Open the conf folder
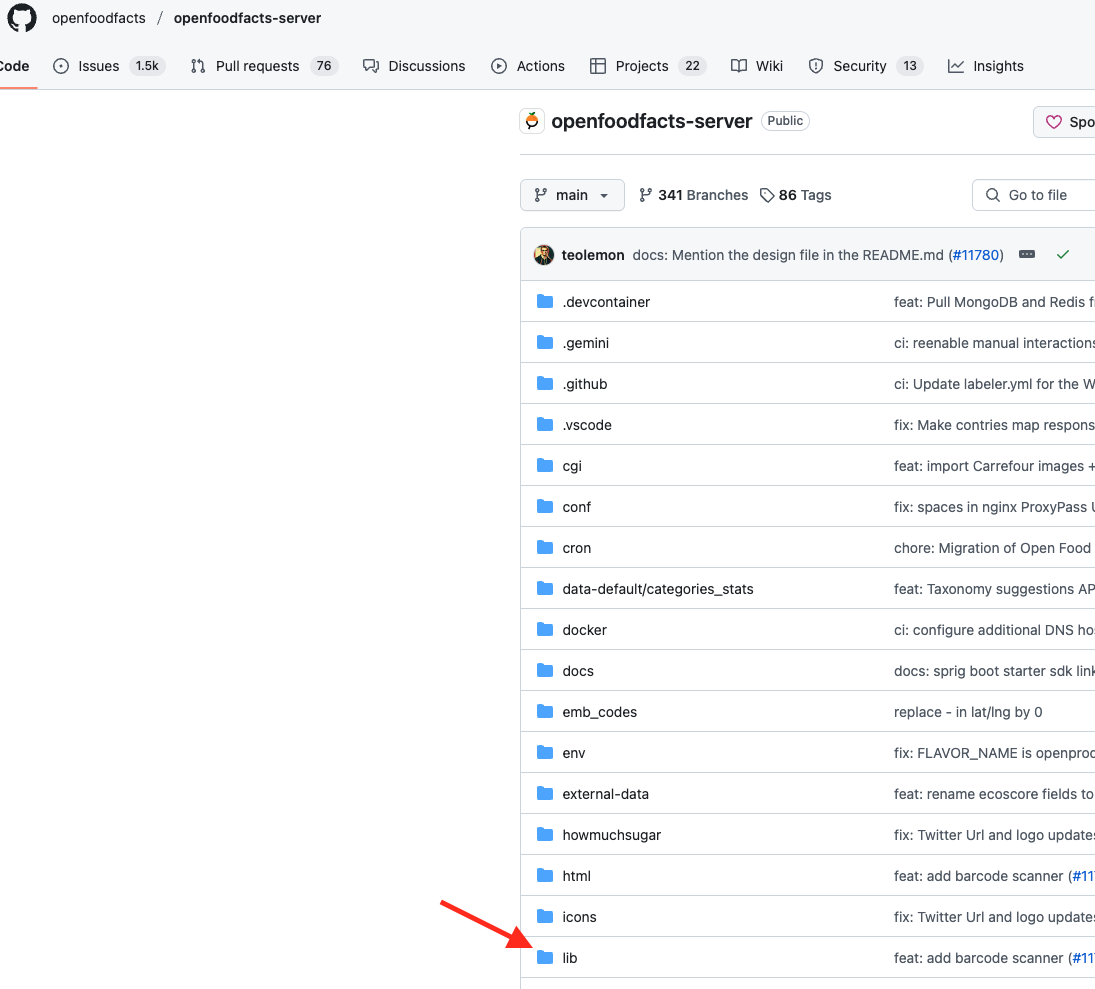Image resolution: width=1095 pixels, height=989 pixels. pyautogui.click(x=576, y=507)
